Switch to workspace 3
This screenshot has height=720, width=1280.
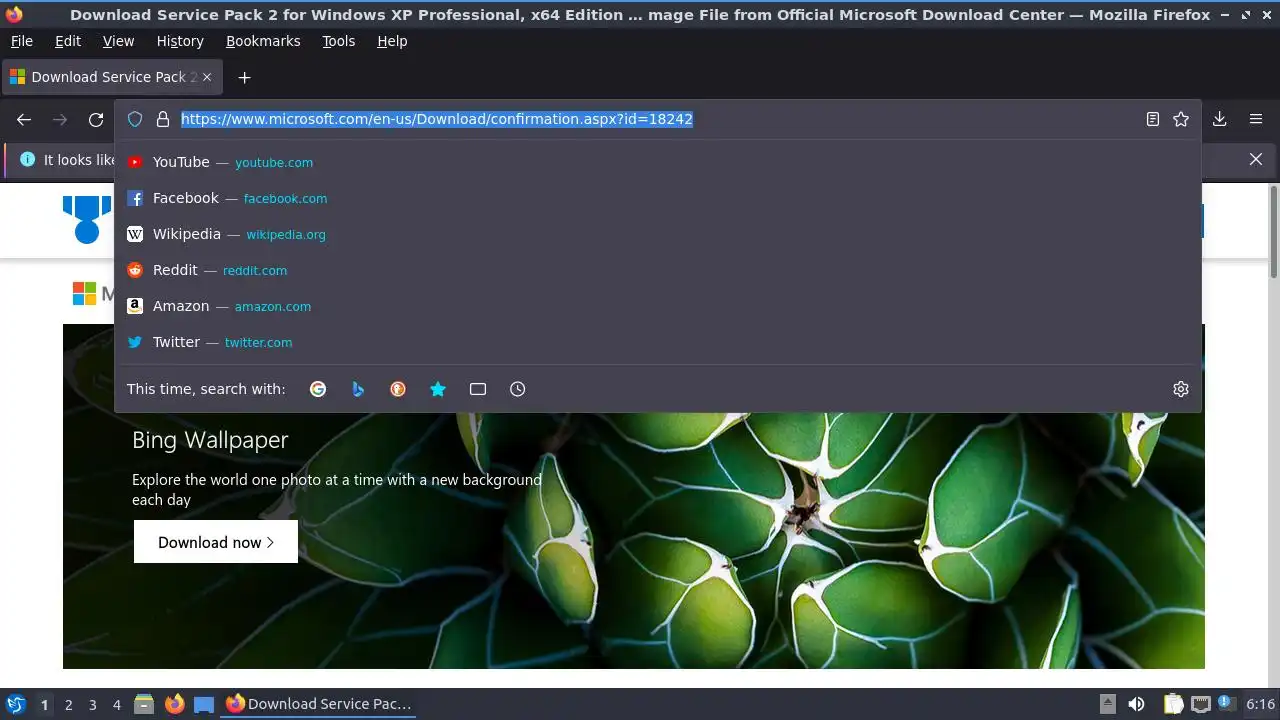pyautogui.click(x=93, y=705)
